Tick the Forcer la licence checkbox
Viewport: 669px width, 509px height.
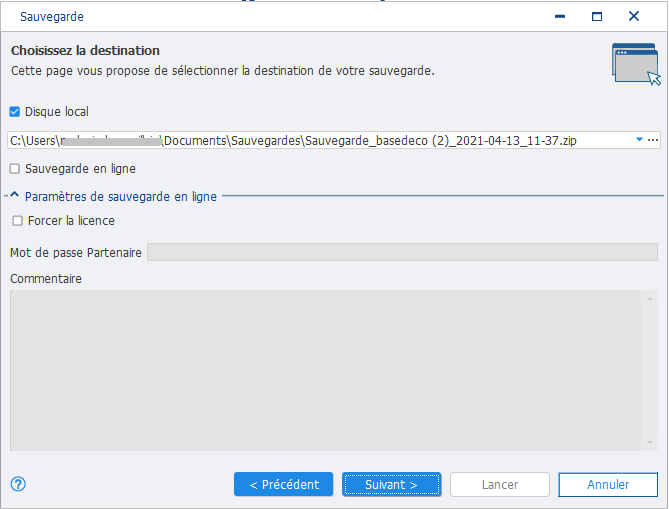coord(17,221)
